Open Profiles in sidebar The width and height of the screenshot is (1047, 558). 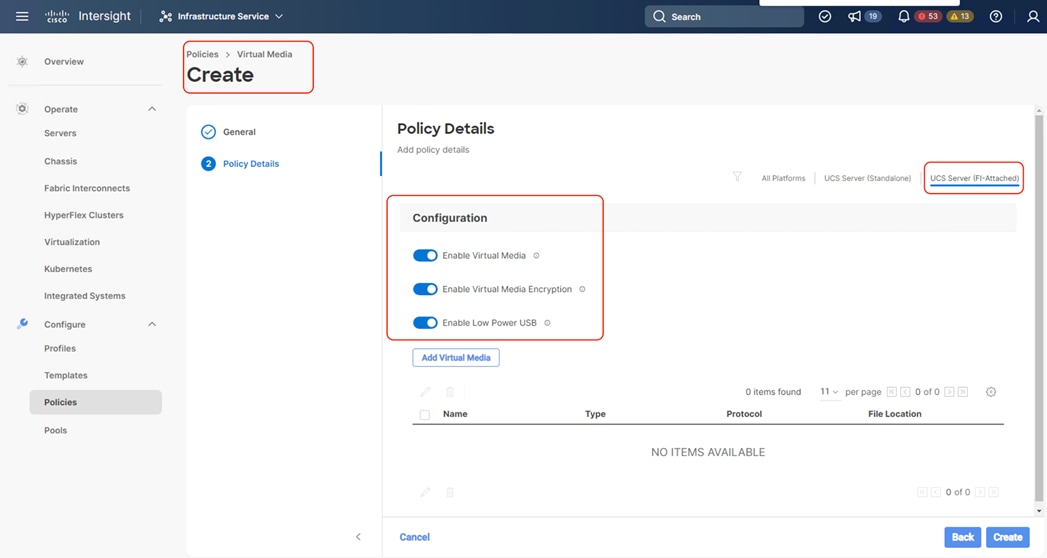click(x=60, y=348)
